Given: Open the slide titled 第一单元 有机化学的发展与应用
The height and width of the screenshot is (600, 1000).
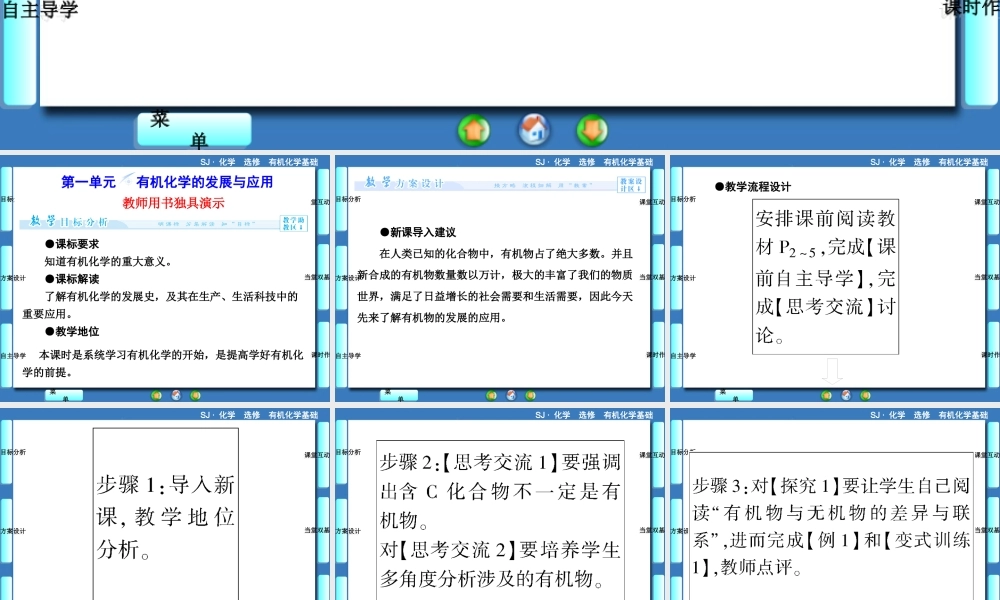Looking at the screenshot, I should click(165, 278).
